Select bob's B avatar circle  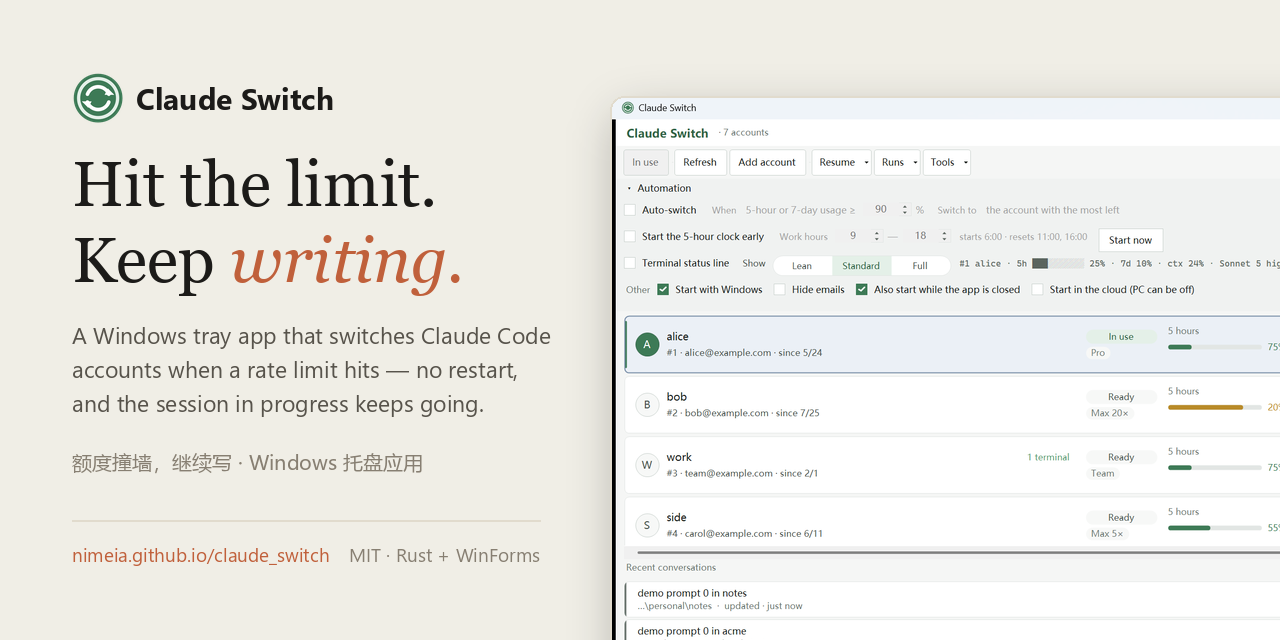click(647, 405)
